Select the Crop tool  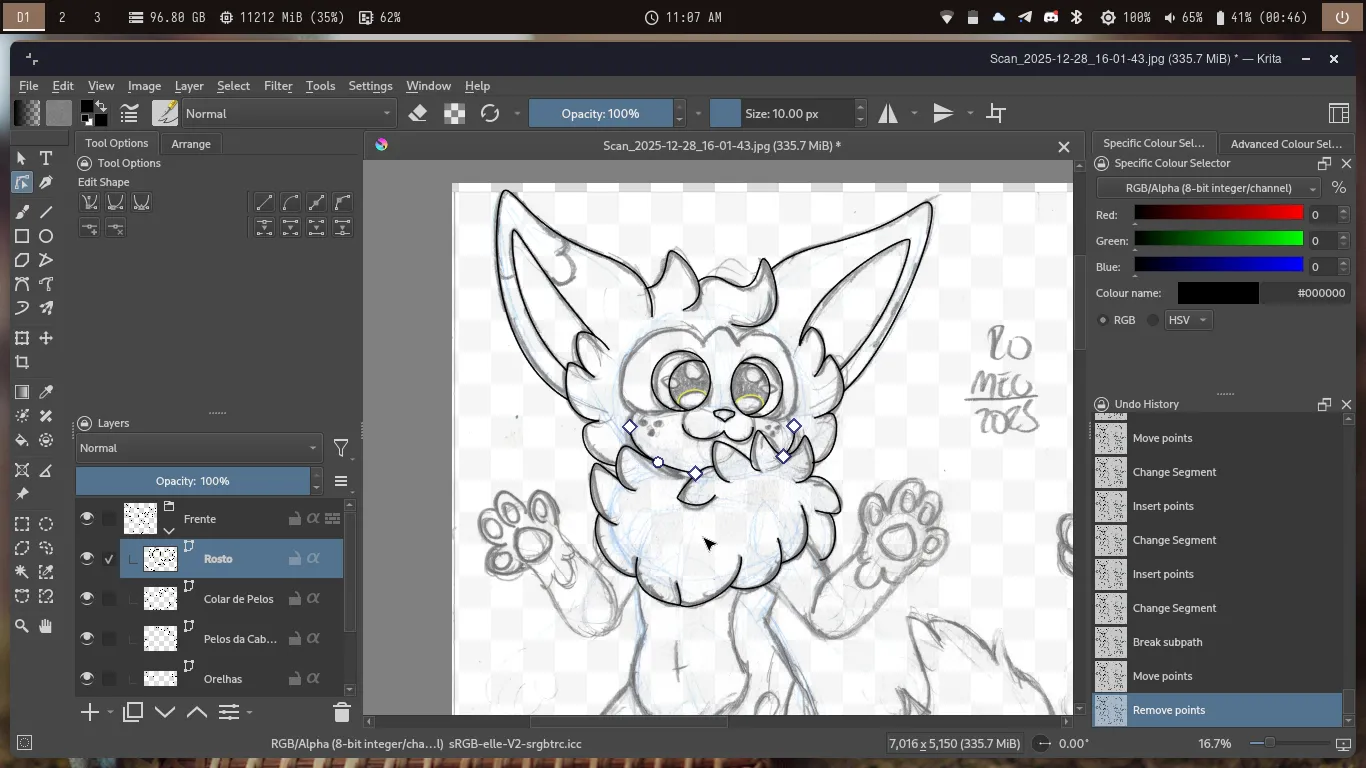click(x=22, y=363)
